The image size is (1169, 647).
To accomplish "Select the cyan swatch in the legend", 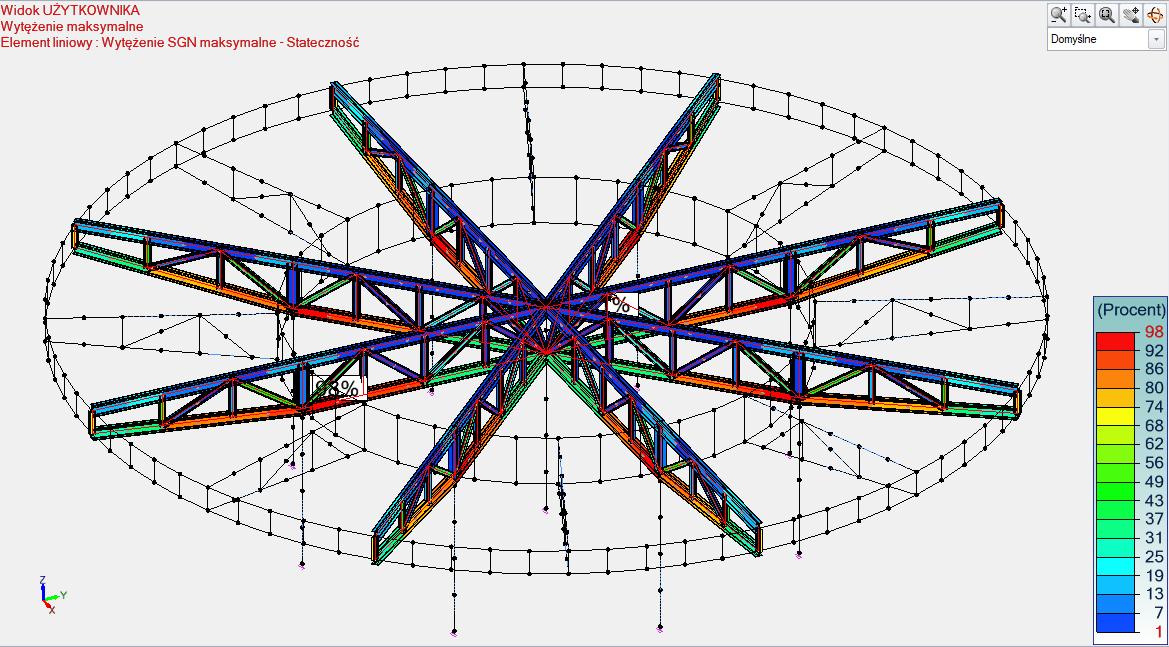I will tap(1117, 566).
